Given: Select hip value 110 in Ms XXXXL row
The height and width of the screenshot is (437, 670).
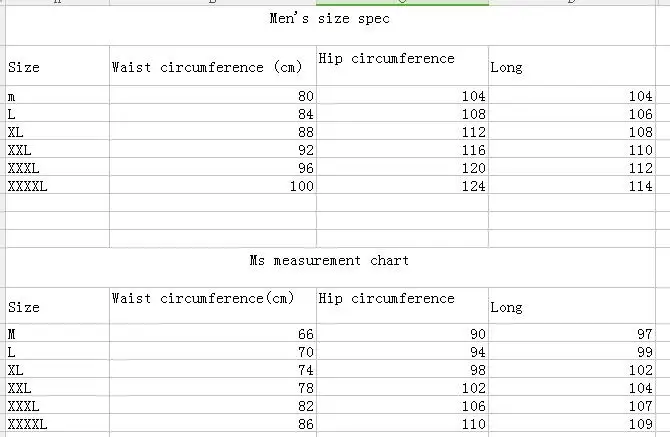Looking at the screenshot, I should point(403,422).
